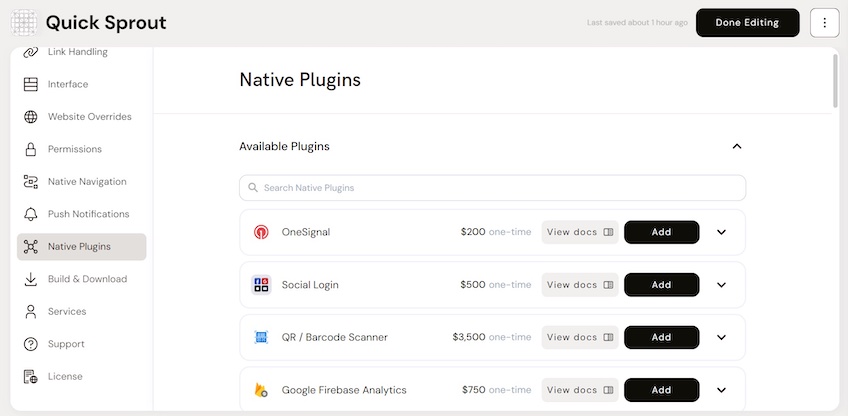View docs for Social Login

tap(580, 285)
